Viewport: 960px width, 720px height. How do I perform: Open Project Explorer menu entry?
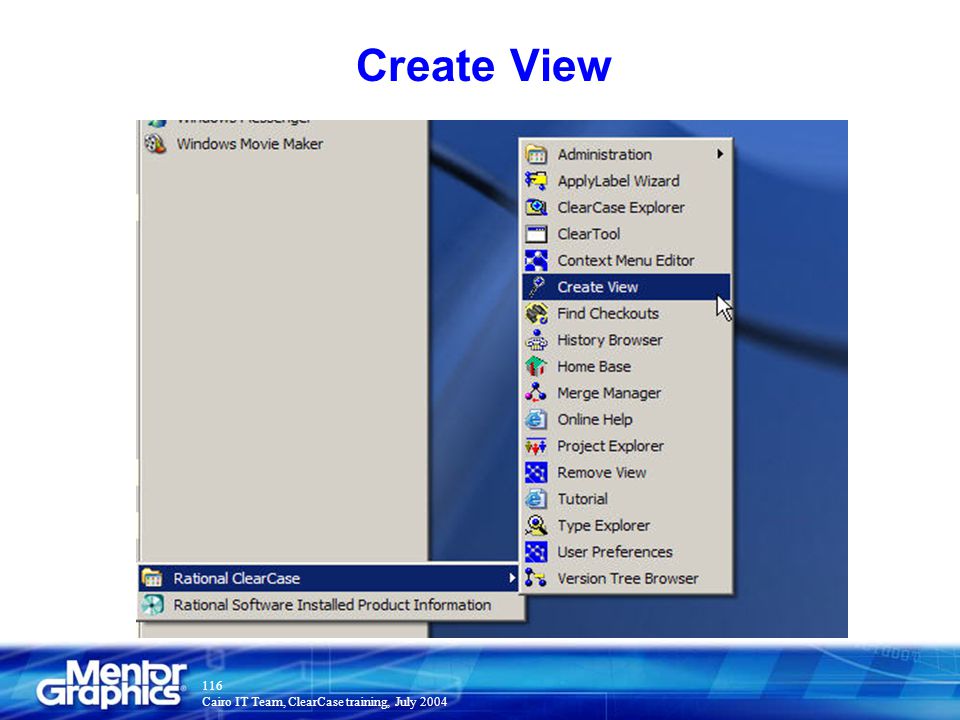(x=626, y=446)
